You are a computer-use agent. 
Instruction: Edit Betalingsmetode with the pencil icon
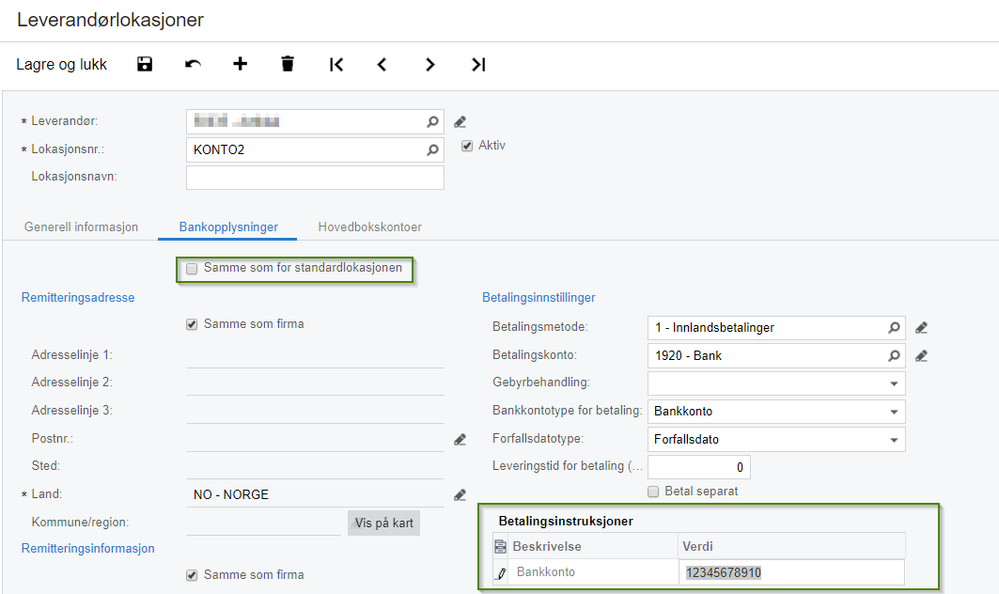click(921, 328)
